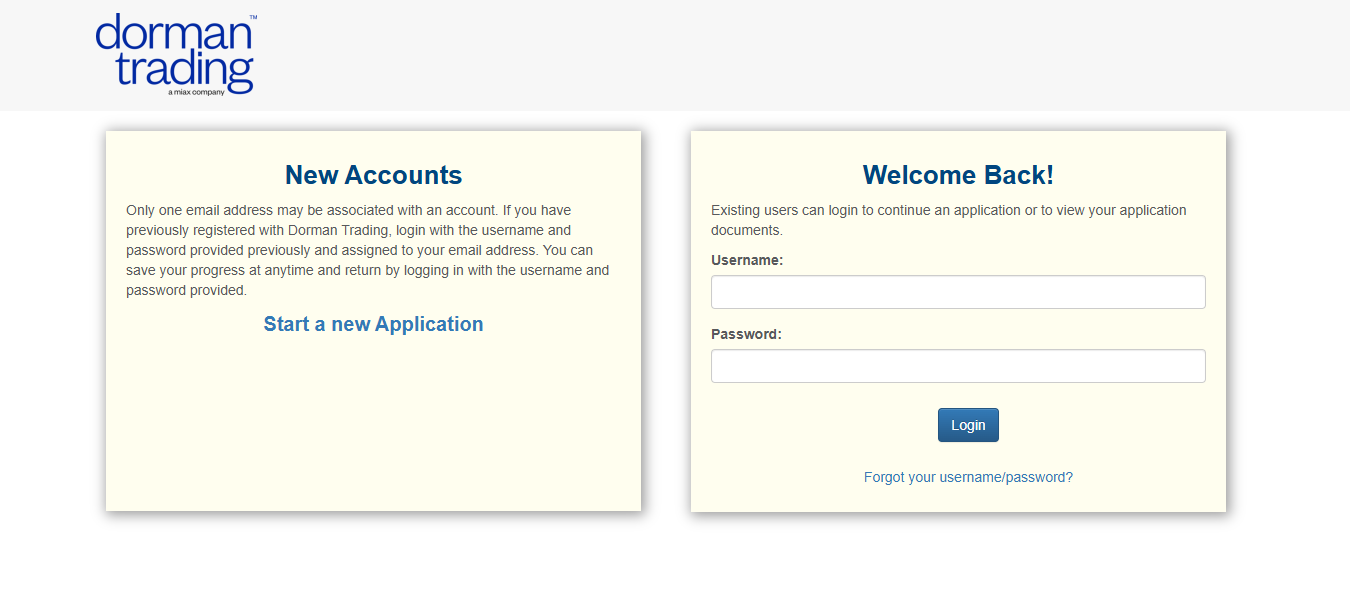Click the Password label text
Image resolution: width=1350 pixels, height=598 pixels.
click(x=745, y=334)
